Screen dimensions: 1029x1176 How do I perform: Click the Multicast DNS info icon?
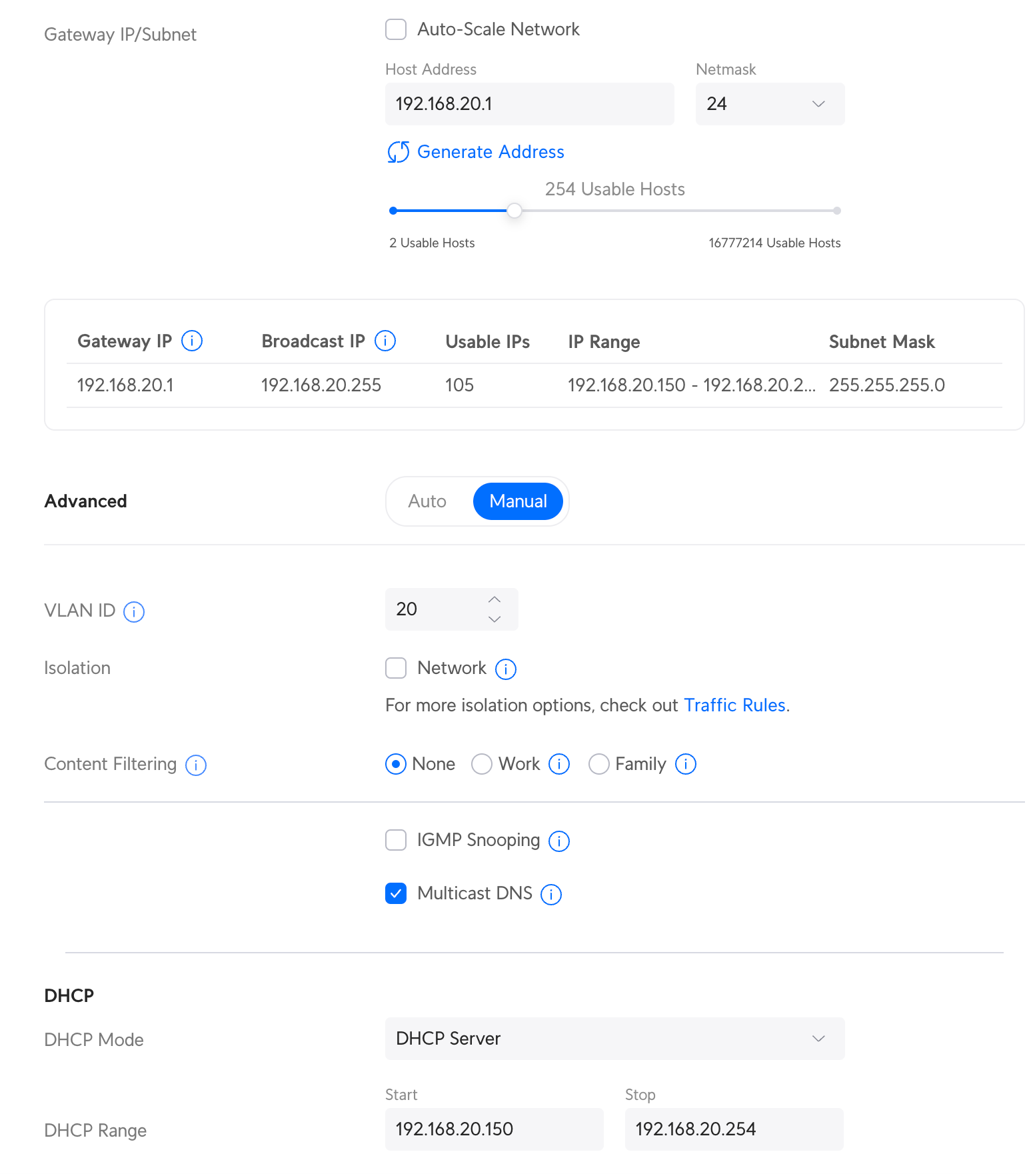551,894
